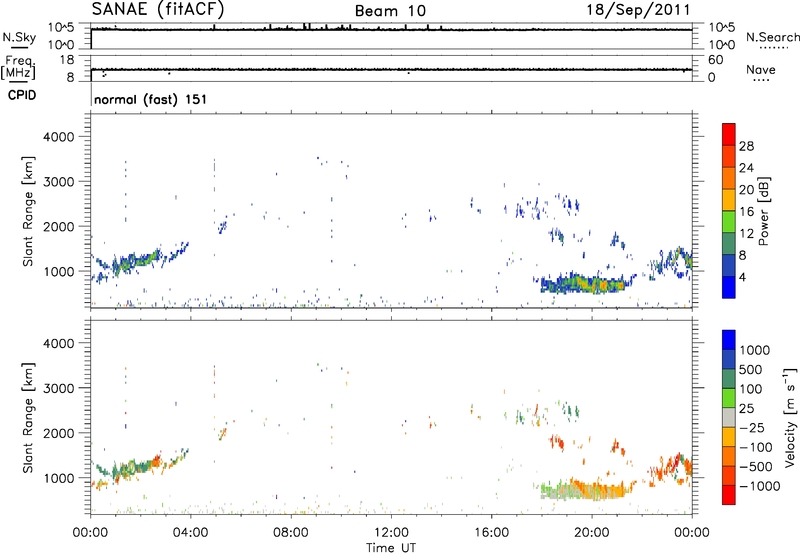
Task: Click the 3000 tick of the velocity panel
Action: click(x=58, y=388)
